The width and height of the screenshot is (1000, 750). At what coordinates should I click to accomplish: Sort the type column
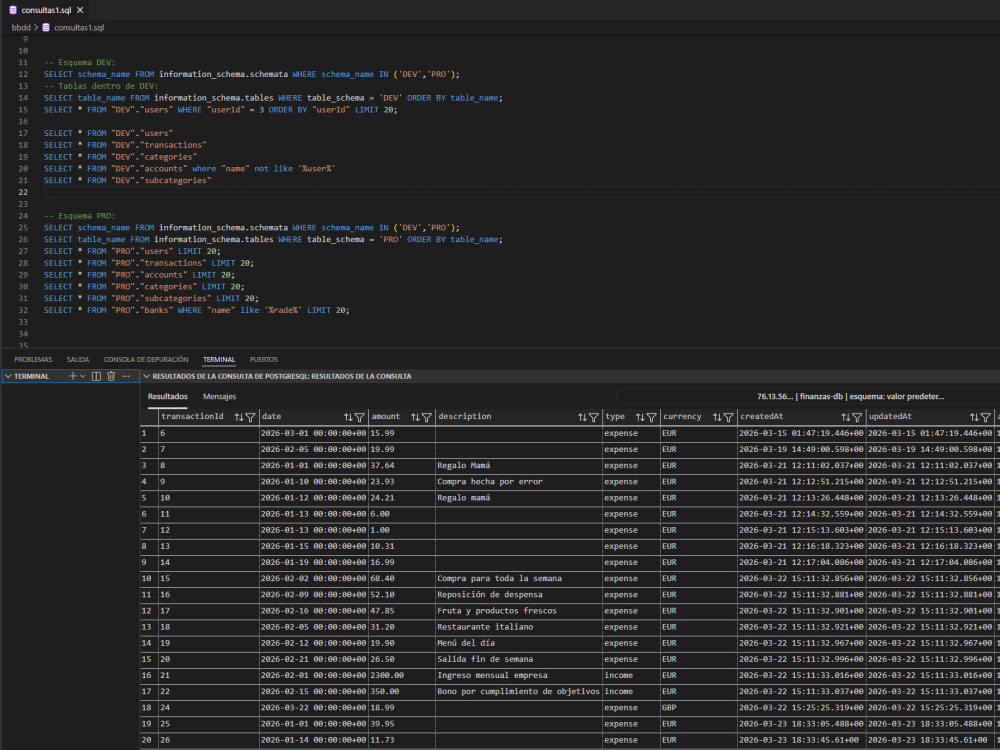click(640, 417)
